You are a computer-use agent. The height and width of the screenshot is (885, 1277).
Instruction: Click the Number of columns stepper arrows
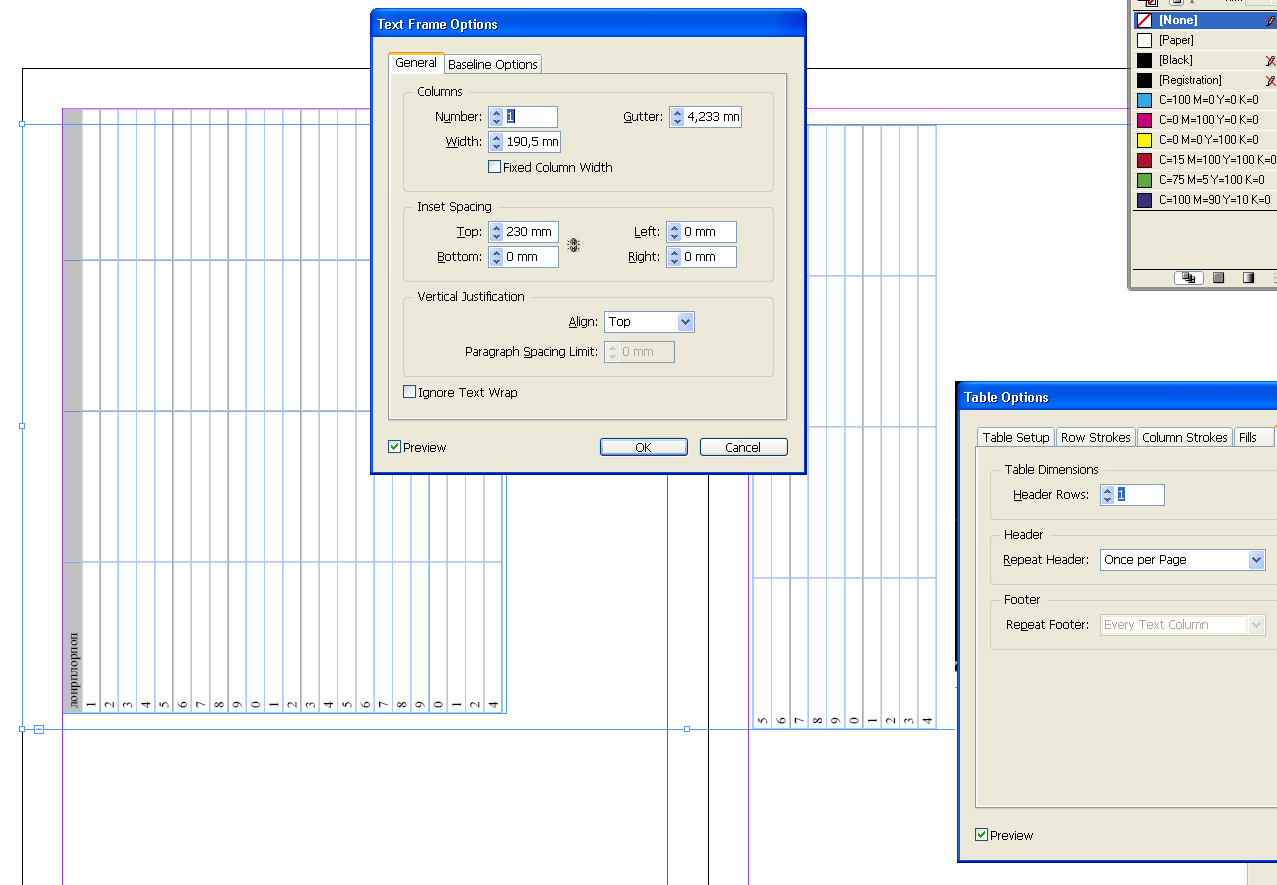tap(496, 117)
